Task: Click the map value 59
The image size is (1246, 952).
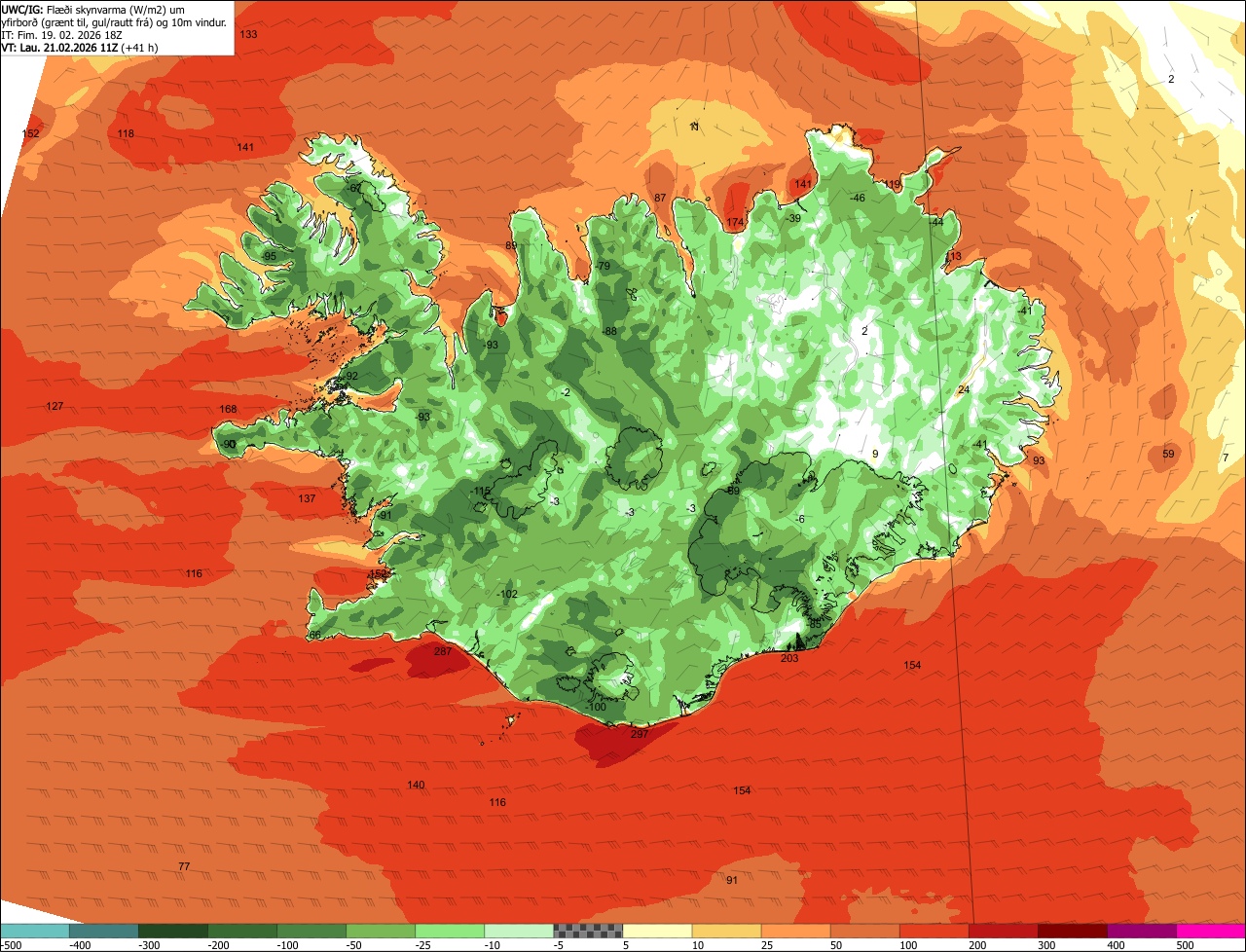Action: 1168,454
